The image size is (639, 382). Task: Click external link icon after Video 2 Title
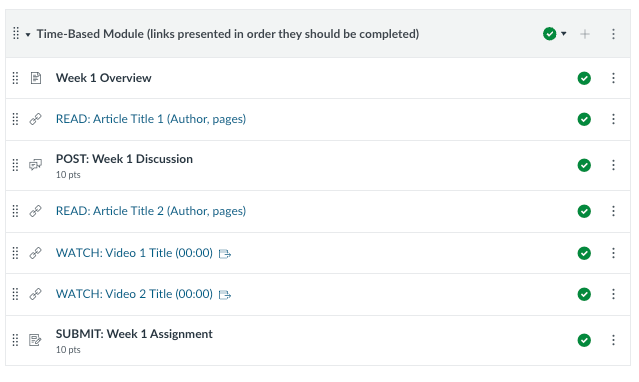(225, 295)
